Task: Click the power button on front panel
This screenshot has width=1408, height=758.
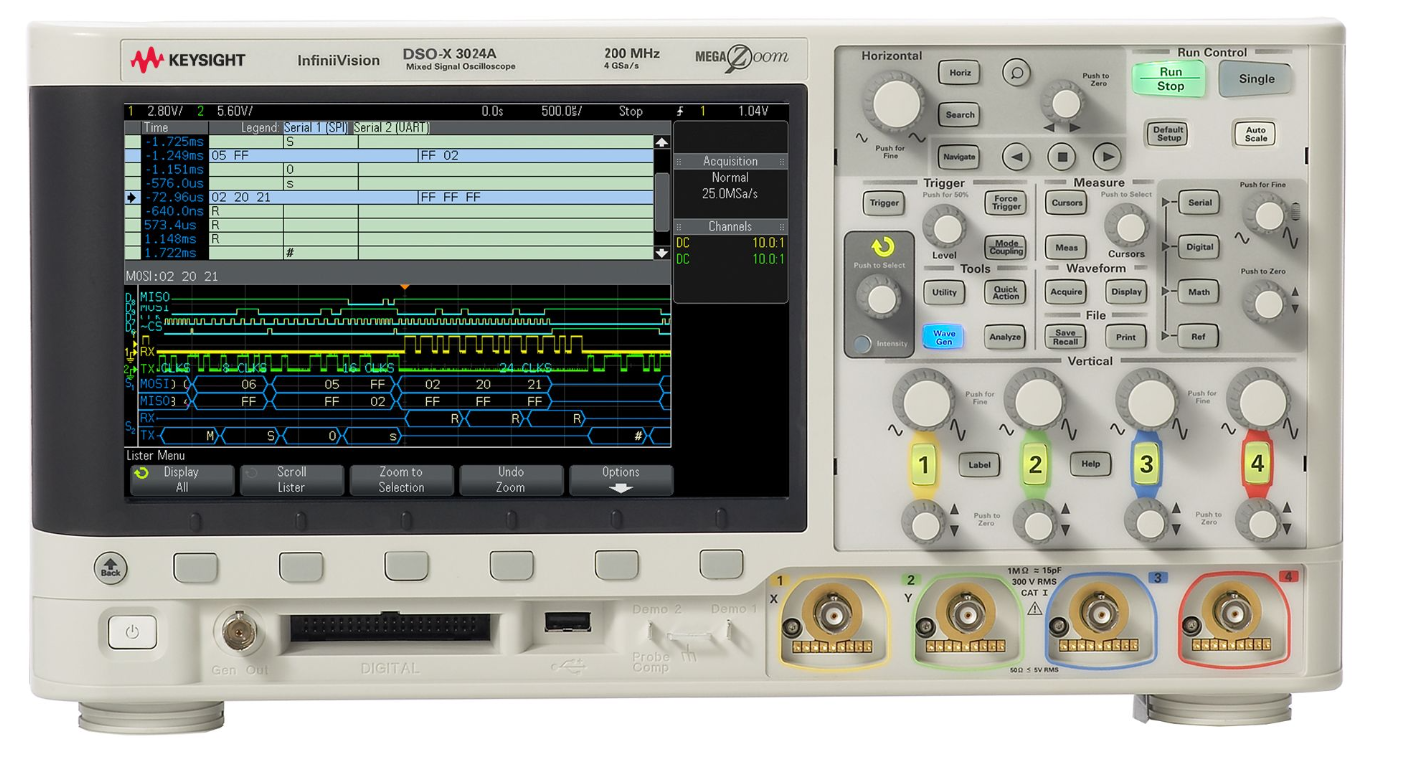Action: pyautogui.click(x=133, y=631)
